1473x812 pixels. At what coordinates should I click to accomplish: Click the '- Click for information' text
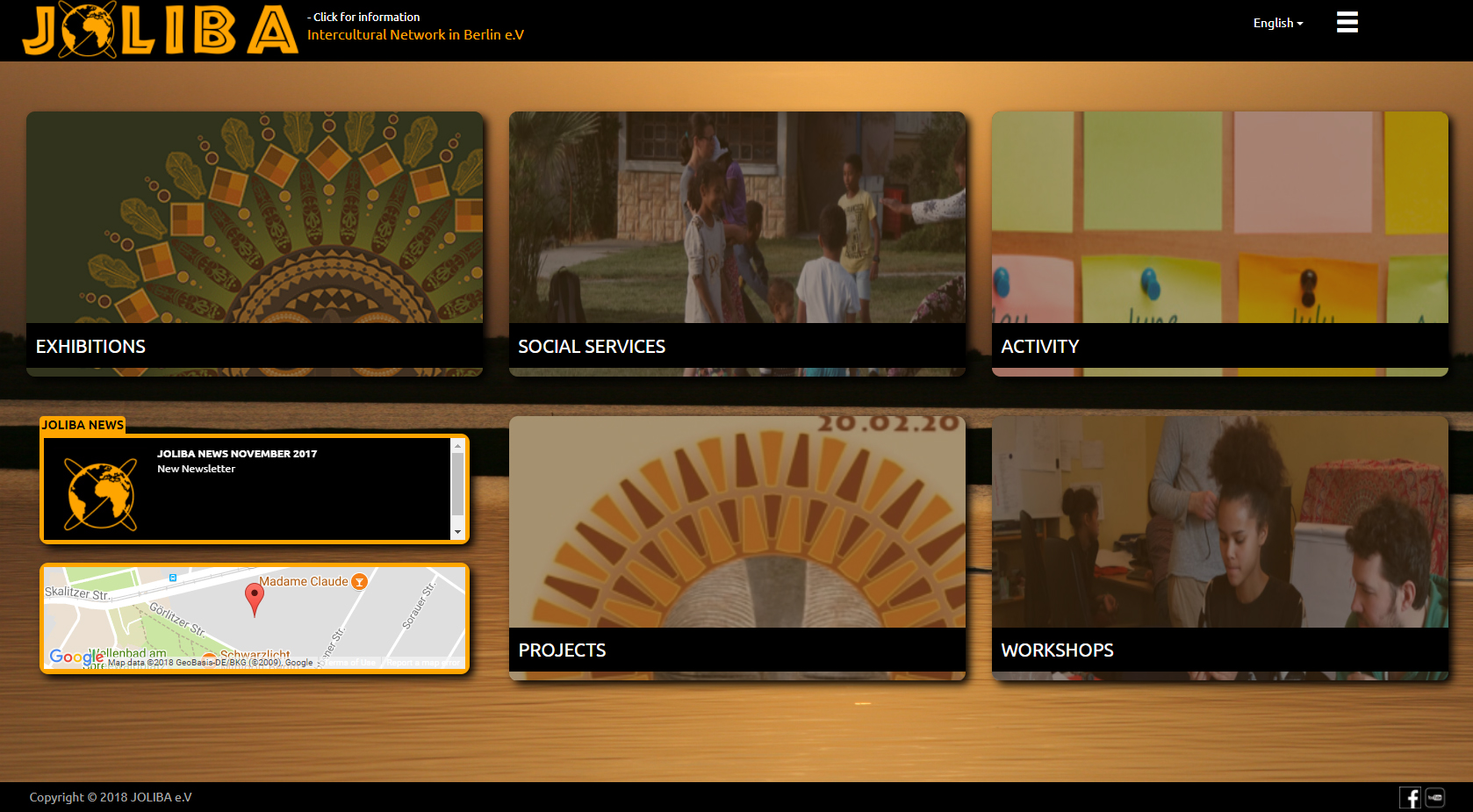tap(363, 17)
